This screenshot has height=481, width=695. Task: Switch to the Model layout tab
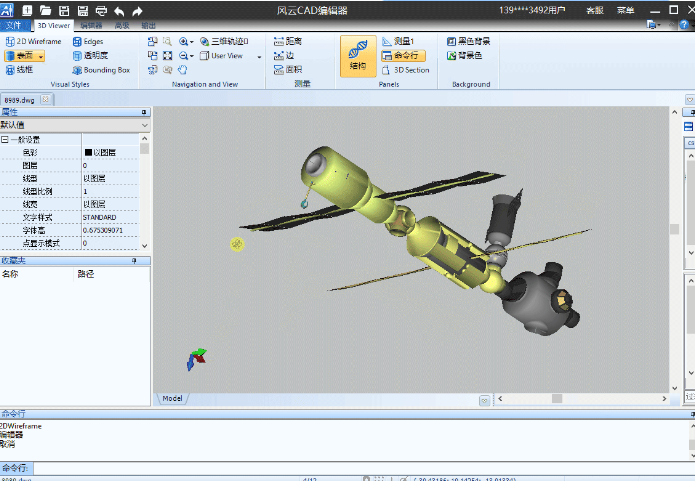coord(172,398)
